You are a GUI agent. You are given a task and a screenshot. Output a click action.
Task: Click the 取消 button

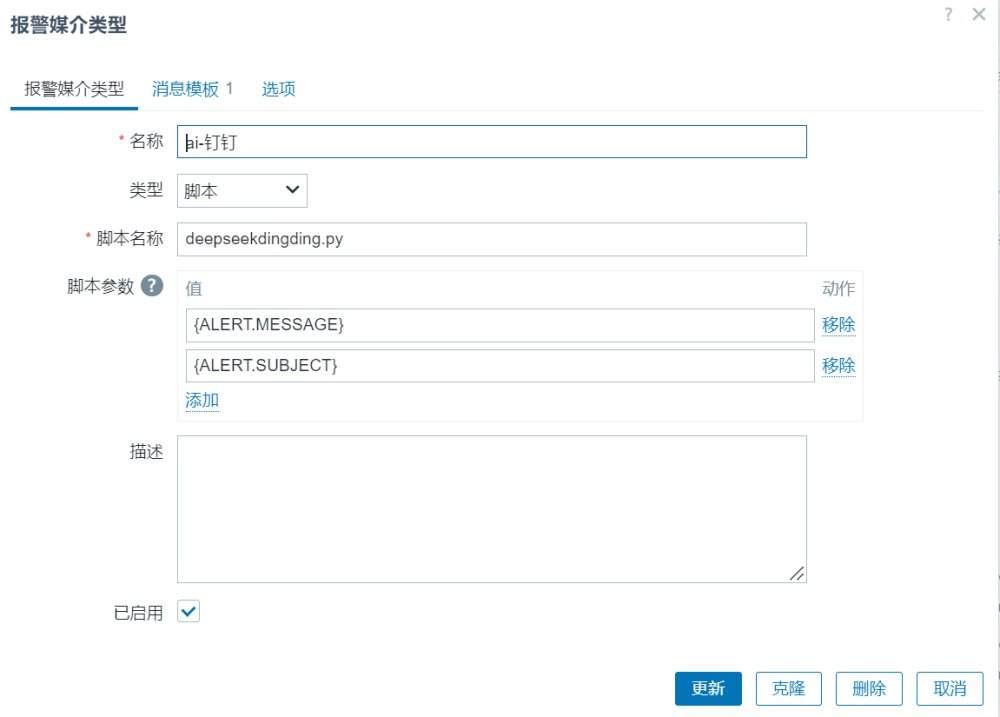point(950,689)
